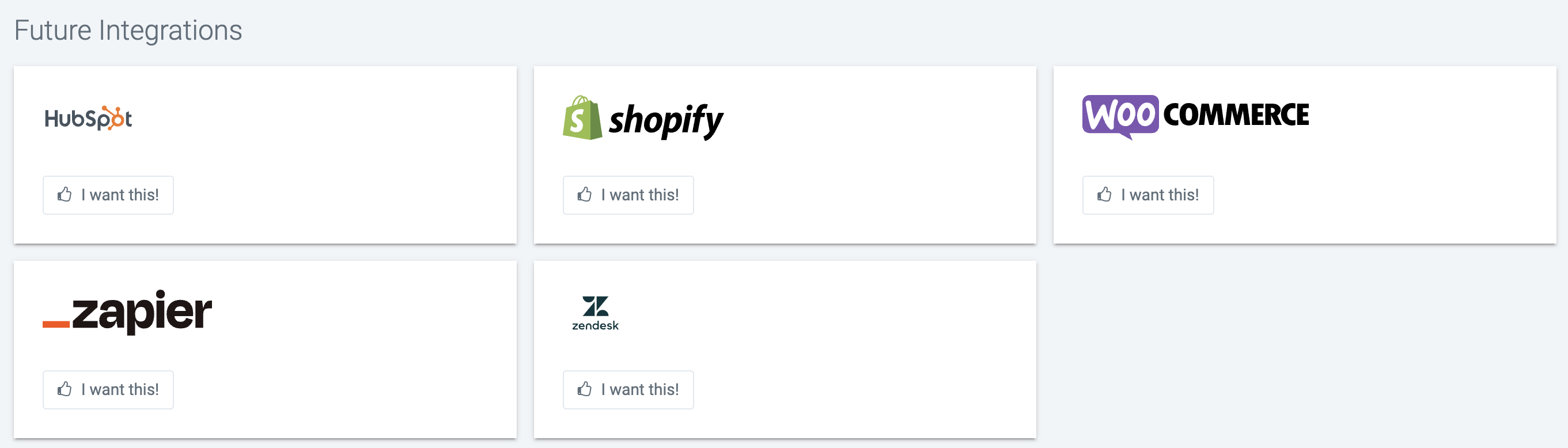This screenshot has width=1568, height=448.
Task: Click the WooCommerce logo
Action: coord(1195,117)
